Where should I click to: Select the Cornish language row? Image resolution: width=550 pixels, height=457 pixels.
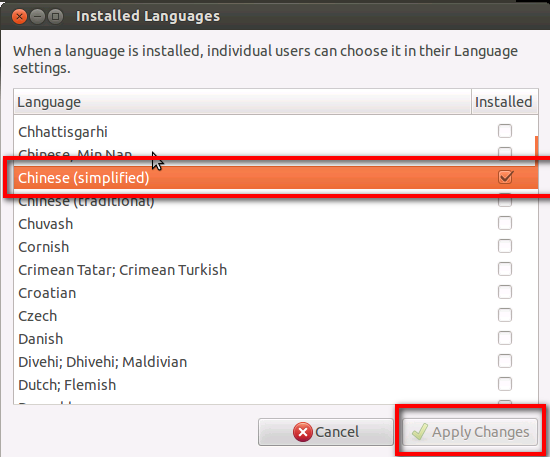(276, 247)
